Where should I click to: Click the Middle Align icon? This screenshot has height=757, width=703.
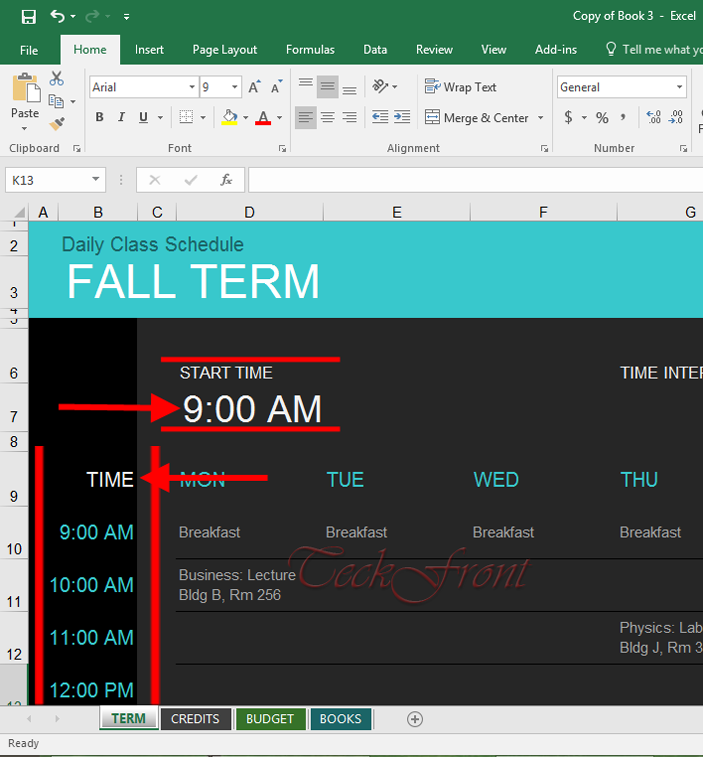point(327,87)
